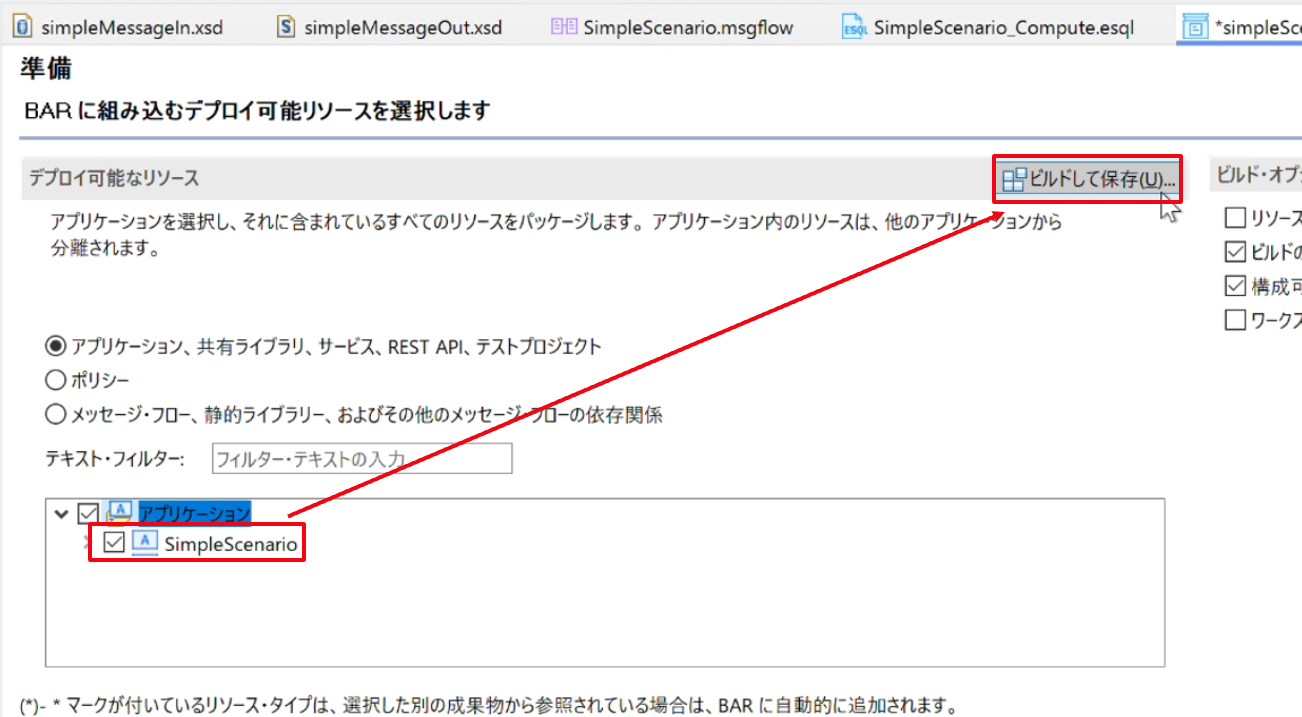Viewport: 1302px width, 717px height.
Task: Select the アプリケーション tree row label
Action: [194, 513]
